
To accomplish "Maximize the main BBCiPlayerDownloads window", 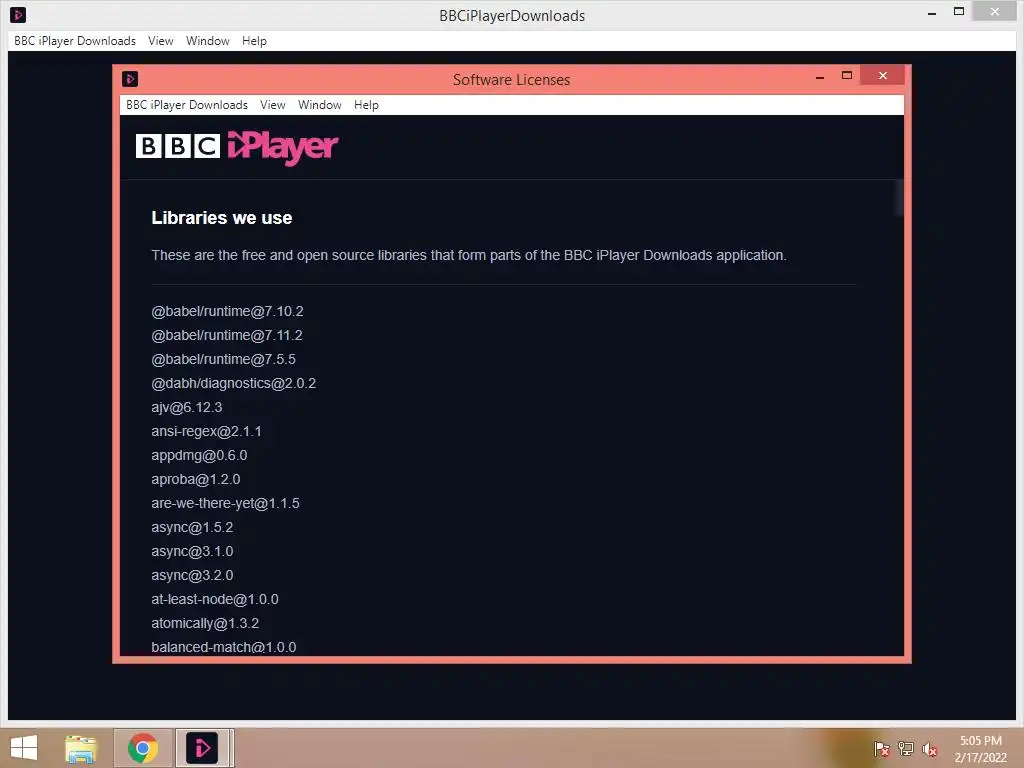I will (x=959, y=12).
